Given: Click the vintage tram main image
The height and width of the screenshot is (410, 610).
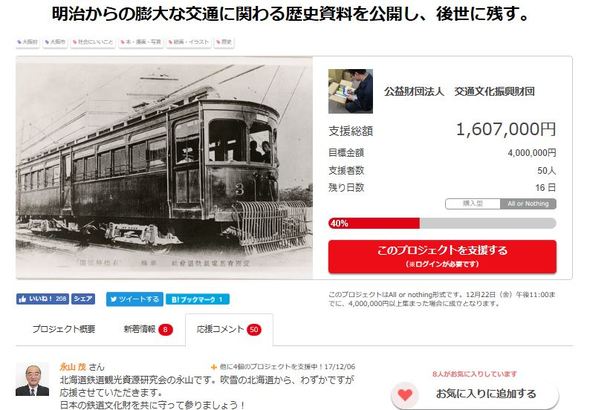Looking at the screenshot, I should click(x=164, y=168).
